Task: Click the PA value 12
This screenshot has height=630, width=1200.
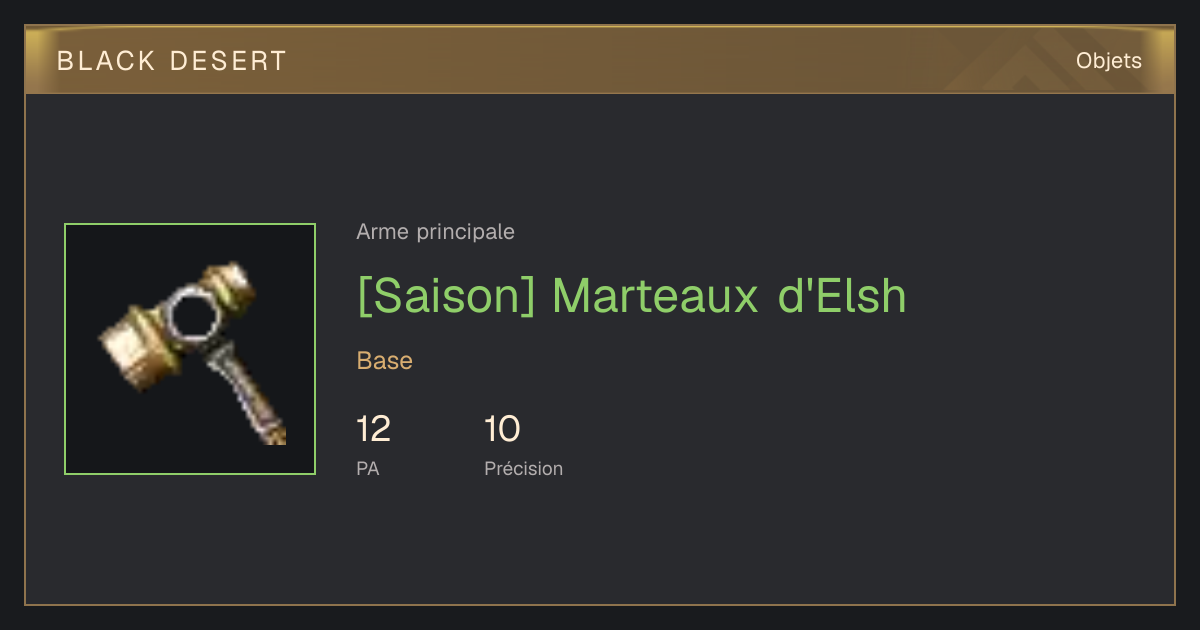Action: pyautogui.click(x=374, y=429)
